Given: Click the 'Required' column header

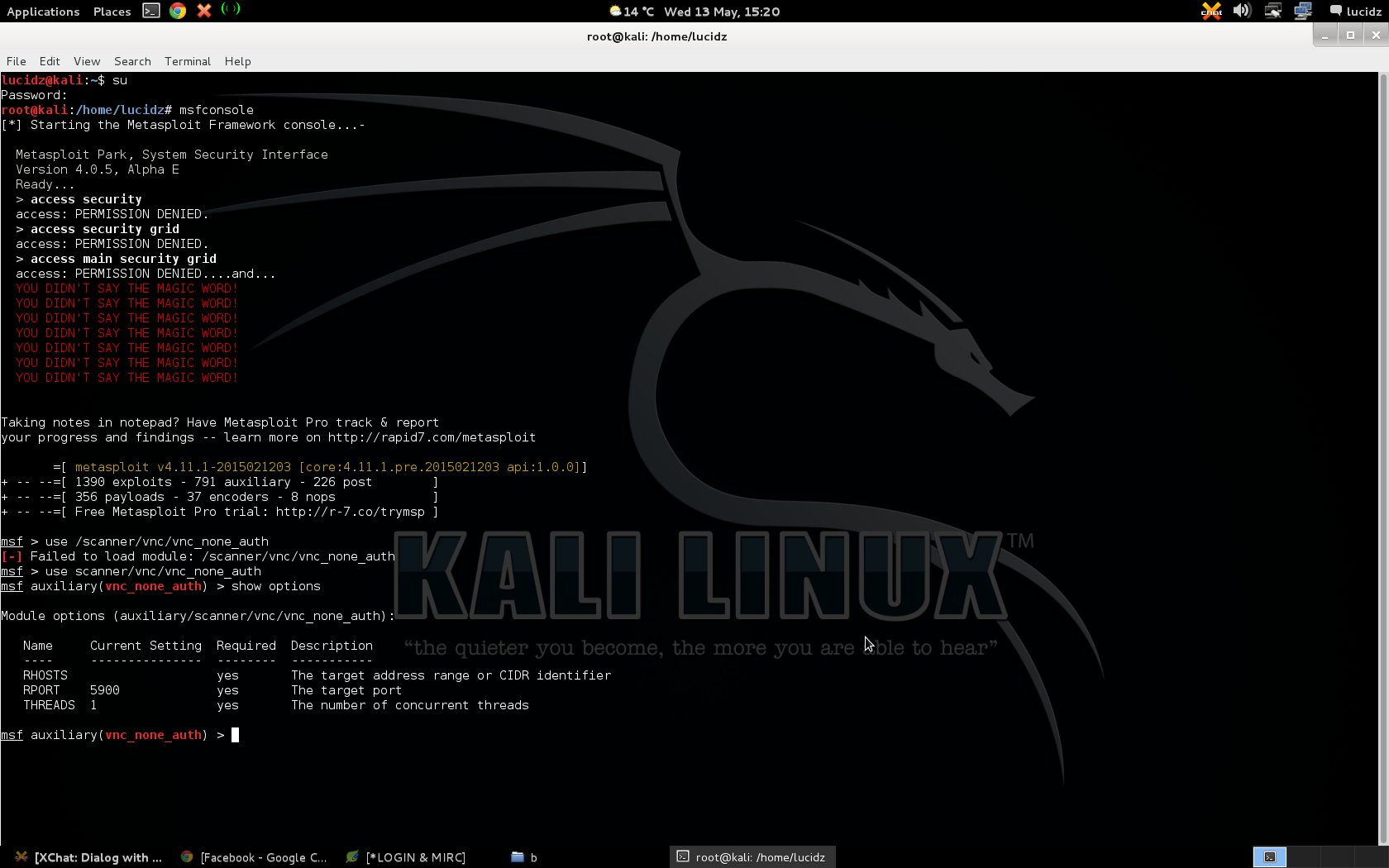Looking at the screenshot, I should point(246,646).
